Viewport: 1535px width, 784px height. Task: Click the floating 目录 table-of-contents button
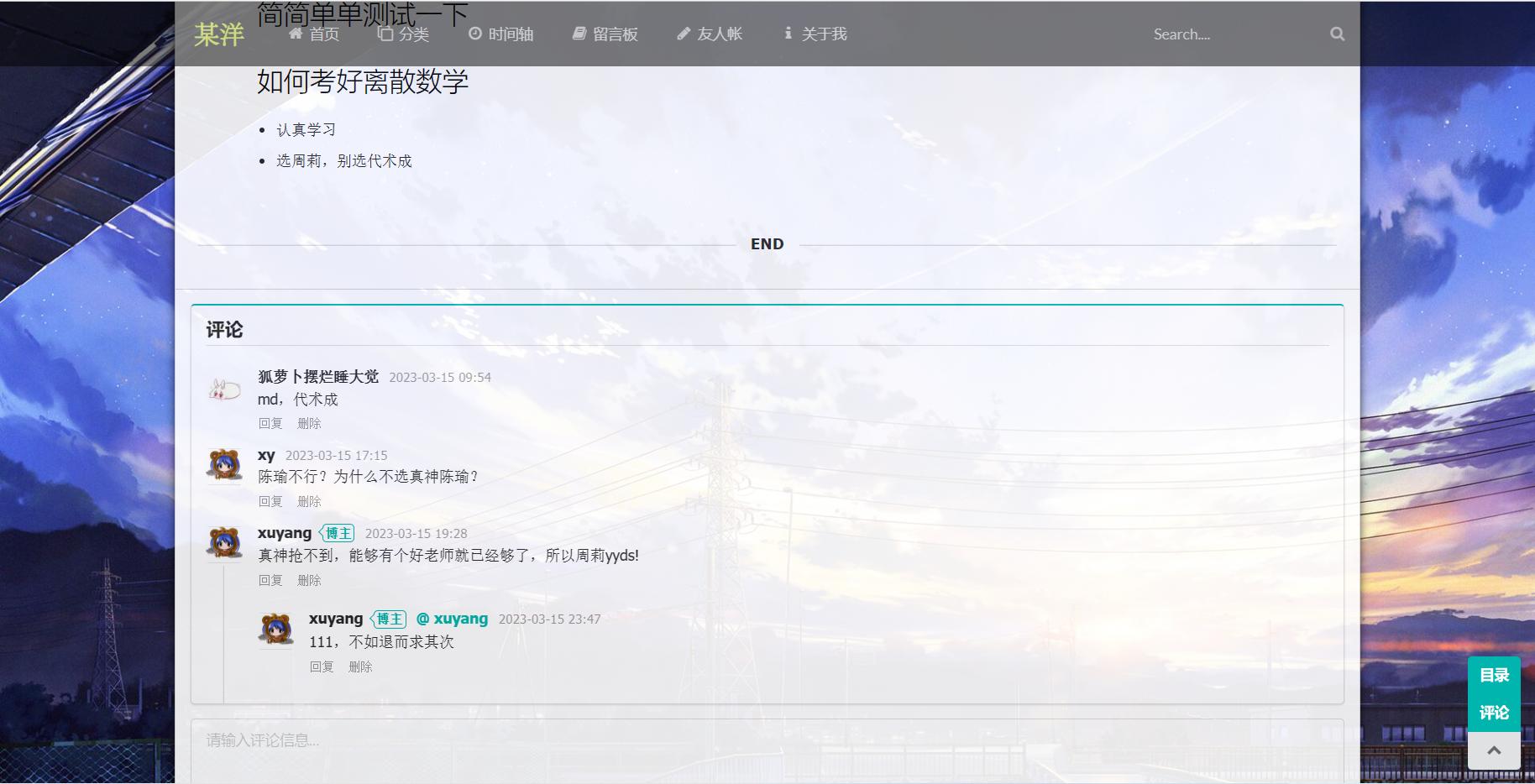point(1493,675)
